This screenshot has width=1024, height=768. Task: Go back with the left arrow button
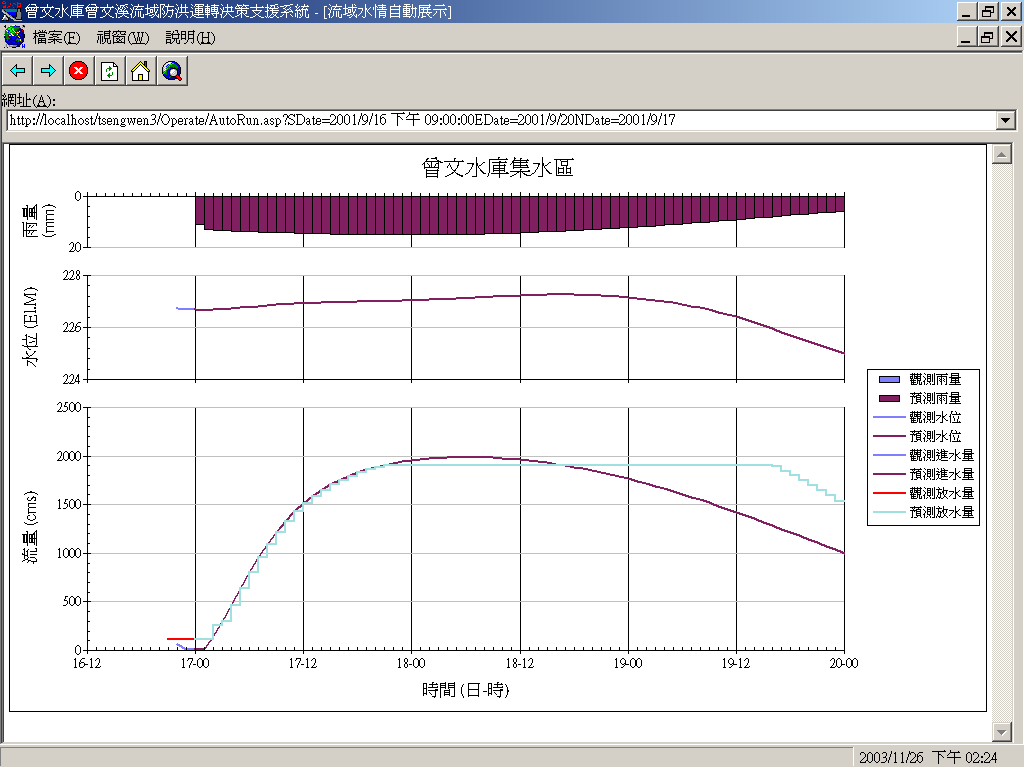click(18, 71)
